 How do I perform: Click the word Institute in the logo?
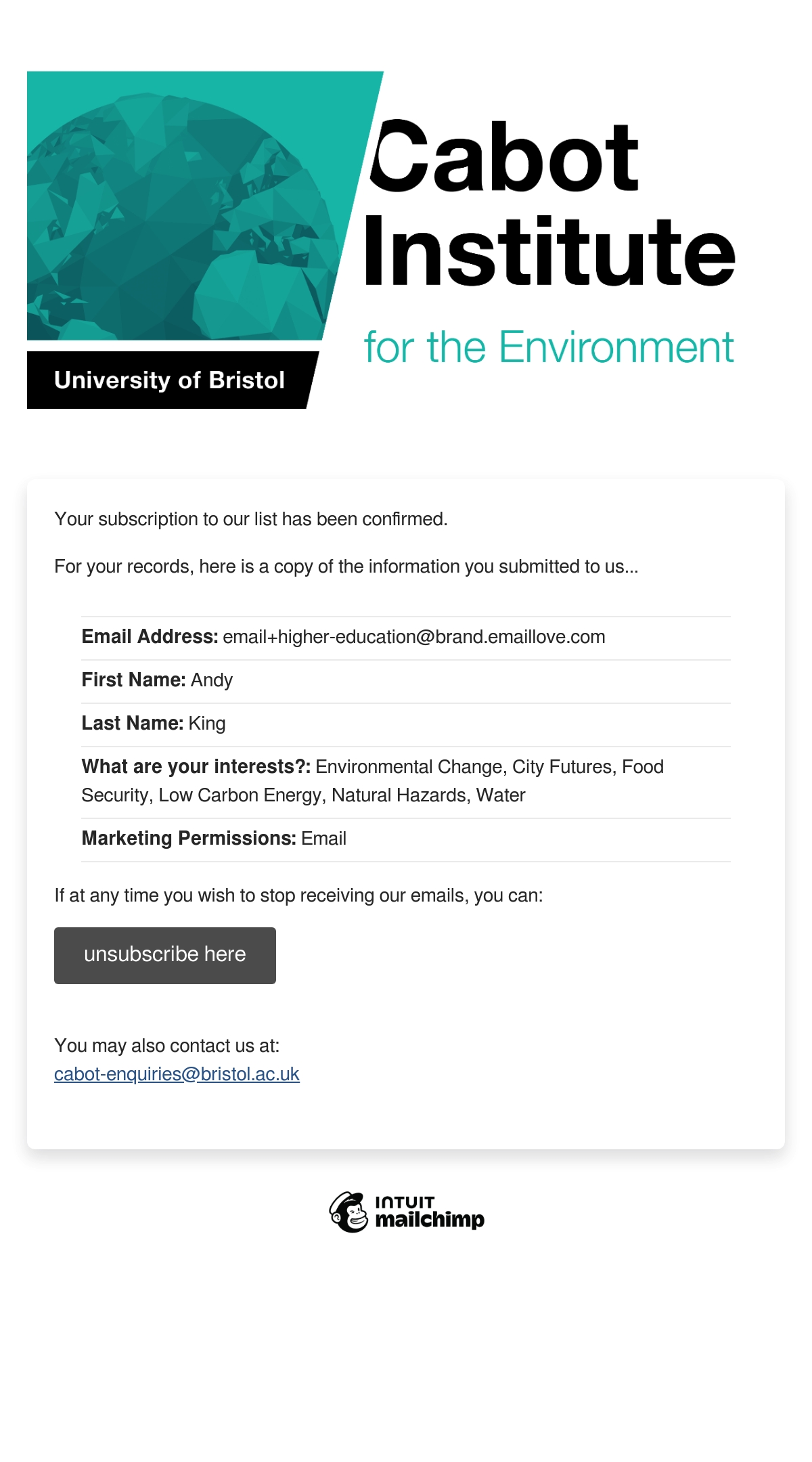pyautogui.click(x=549, y=250)
